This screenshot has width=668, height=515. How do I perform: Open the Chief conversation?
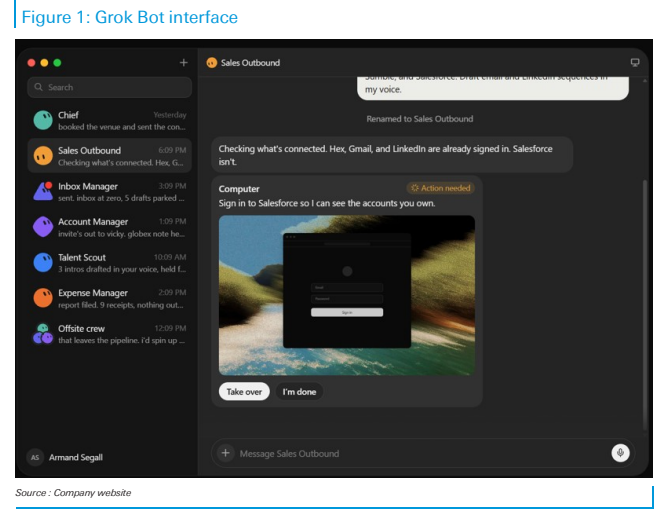point(109,121)
